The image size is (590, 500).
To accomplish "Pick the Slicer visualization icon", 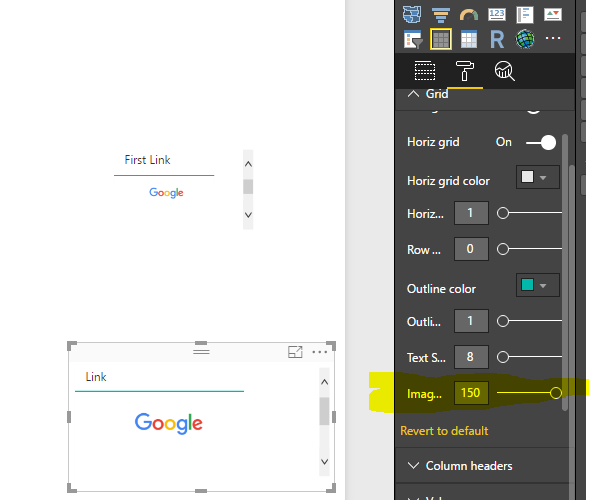I will pyautogui.click(x=413, y=39).
